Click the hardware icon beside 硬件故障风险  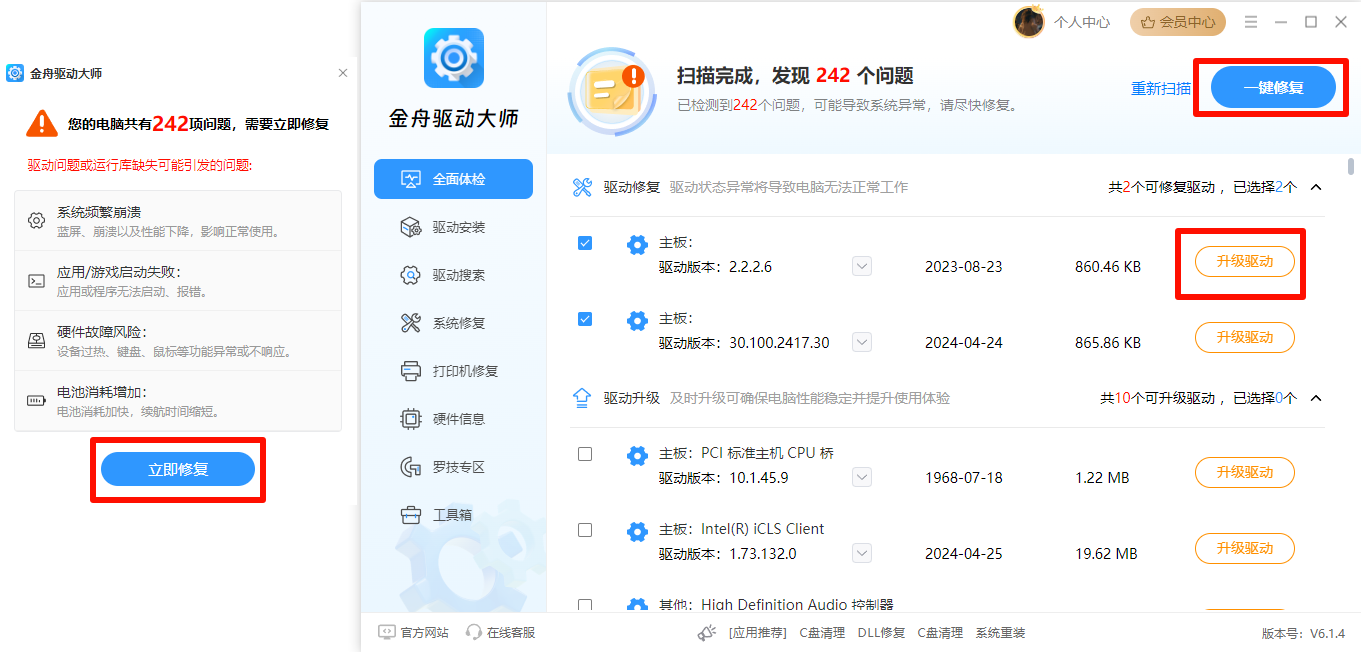tap(36, 341)
